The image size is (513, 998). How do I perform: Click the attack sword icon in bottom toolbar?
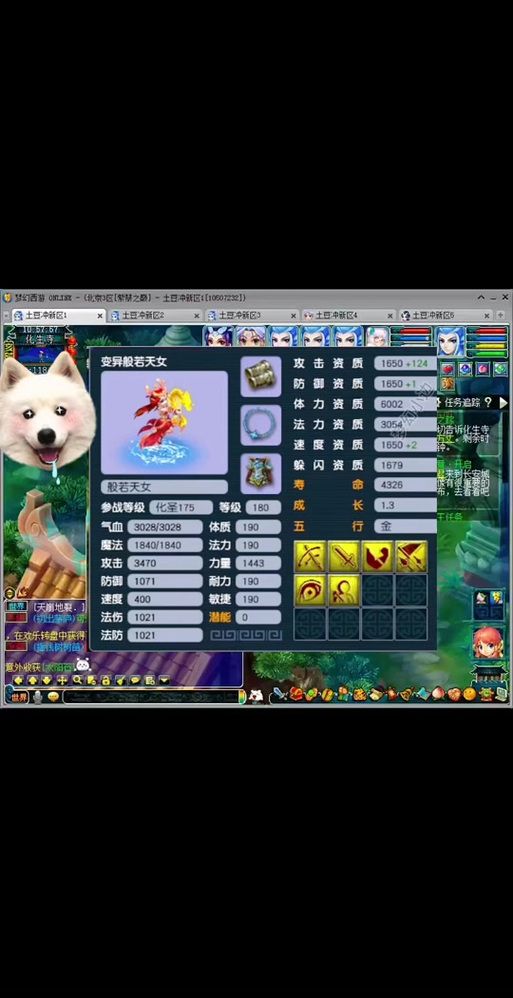coord(281,694)
